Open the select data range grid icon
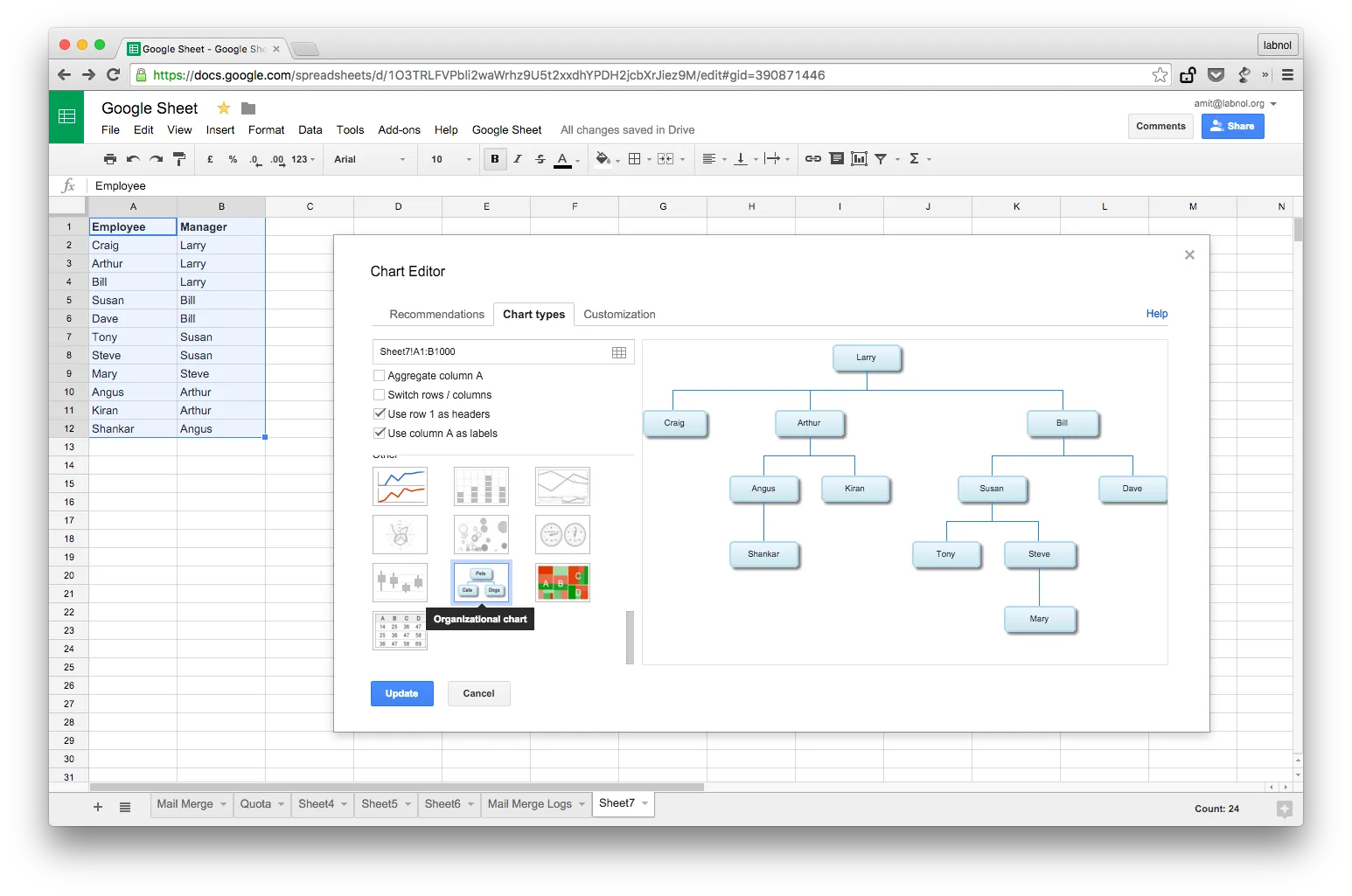Screen dimensions: 1352x896 coord(620,351)
